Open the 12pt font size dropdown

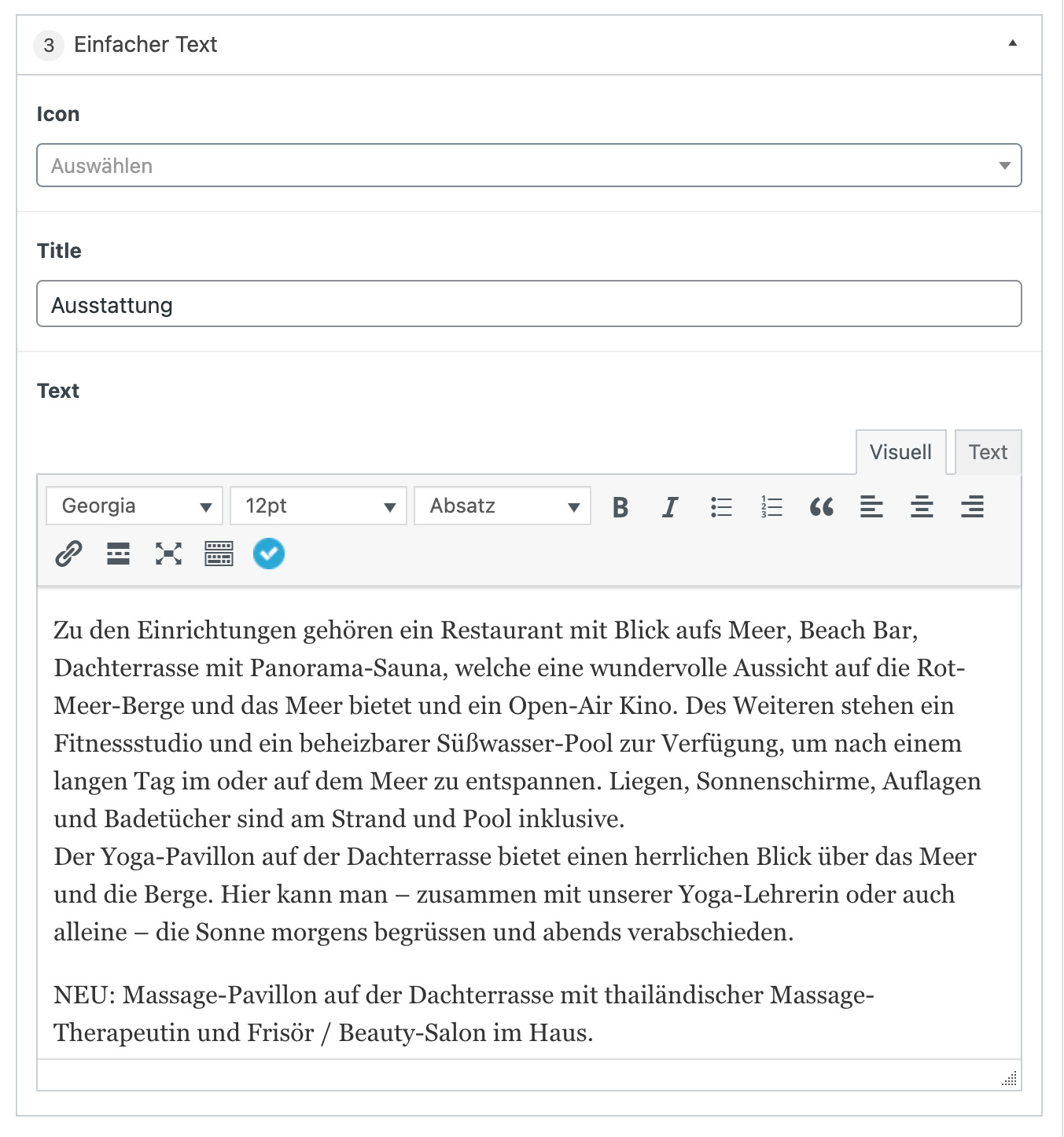pyautogui.click(x=318, y=506)
